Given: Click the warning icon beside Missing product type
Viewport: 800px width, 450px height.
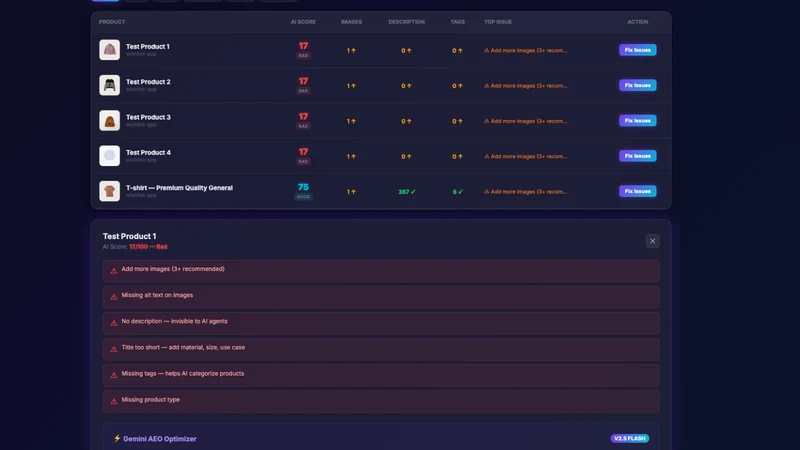Looking at the screenshot, I should [114, 401].
